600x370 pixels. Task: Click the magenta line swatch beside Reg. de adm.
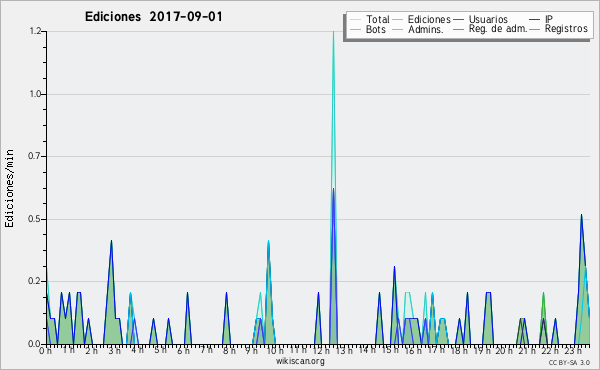[458, 29]
